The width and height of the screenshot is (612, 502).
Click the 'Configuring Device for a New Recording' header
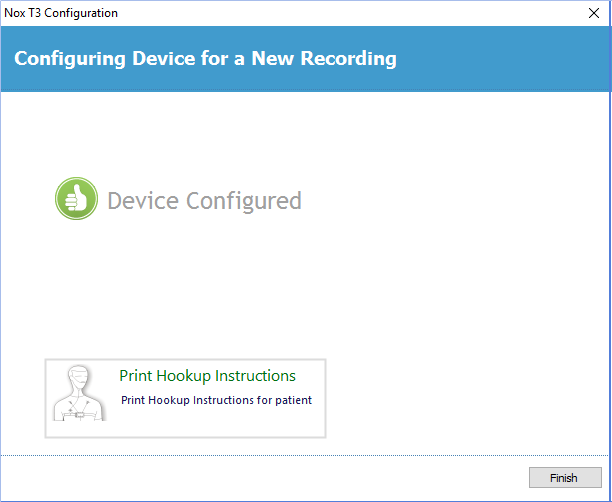(205, 58)
